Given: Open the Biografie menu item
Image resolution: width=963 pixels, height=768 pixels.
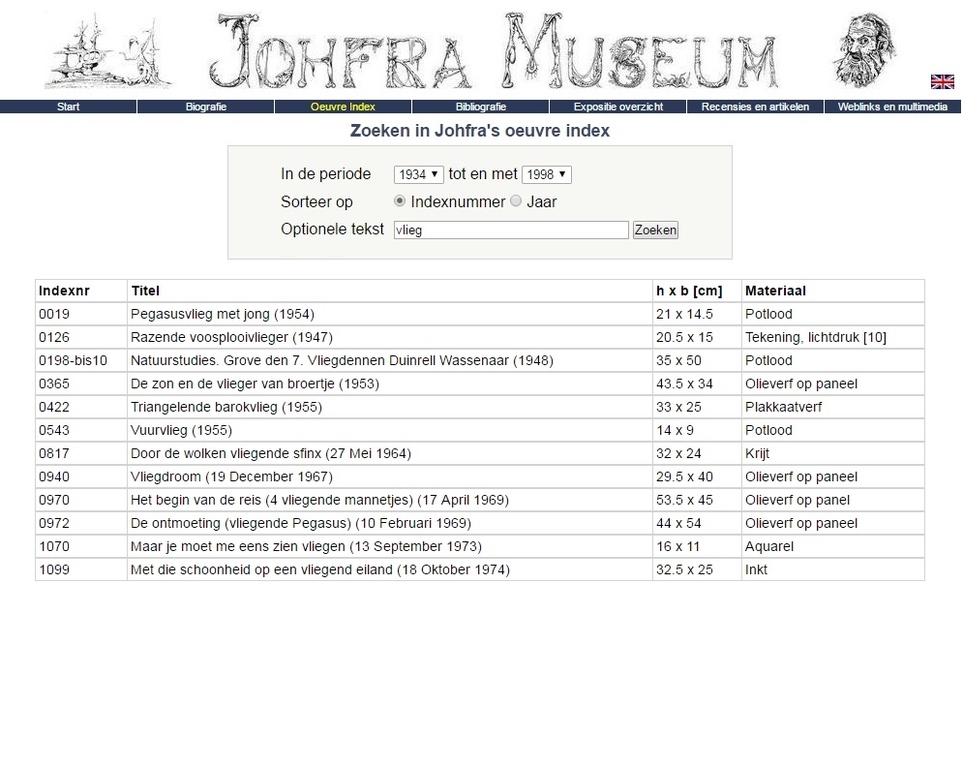Looking at the screenshot, I should [x=206, y=107].
